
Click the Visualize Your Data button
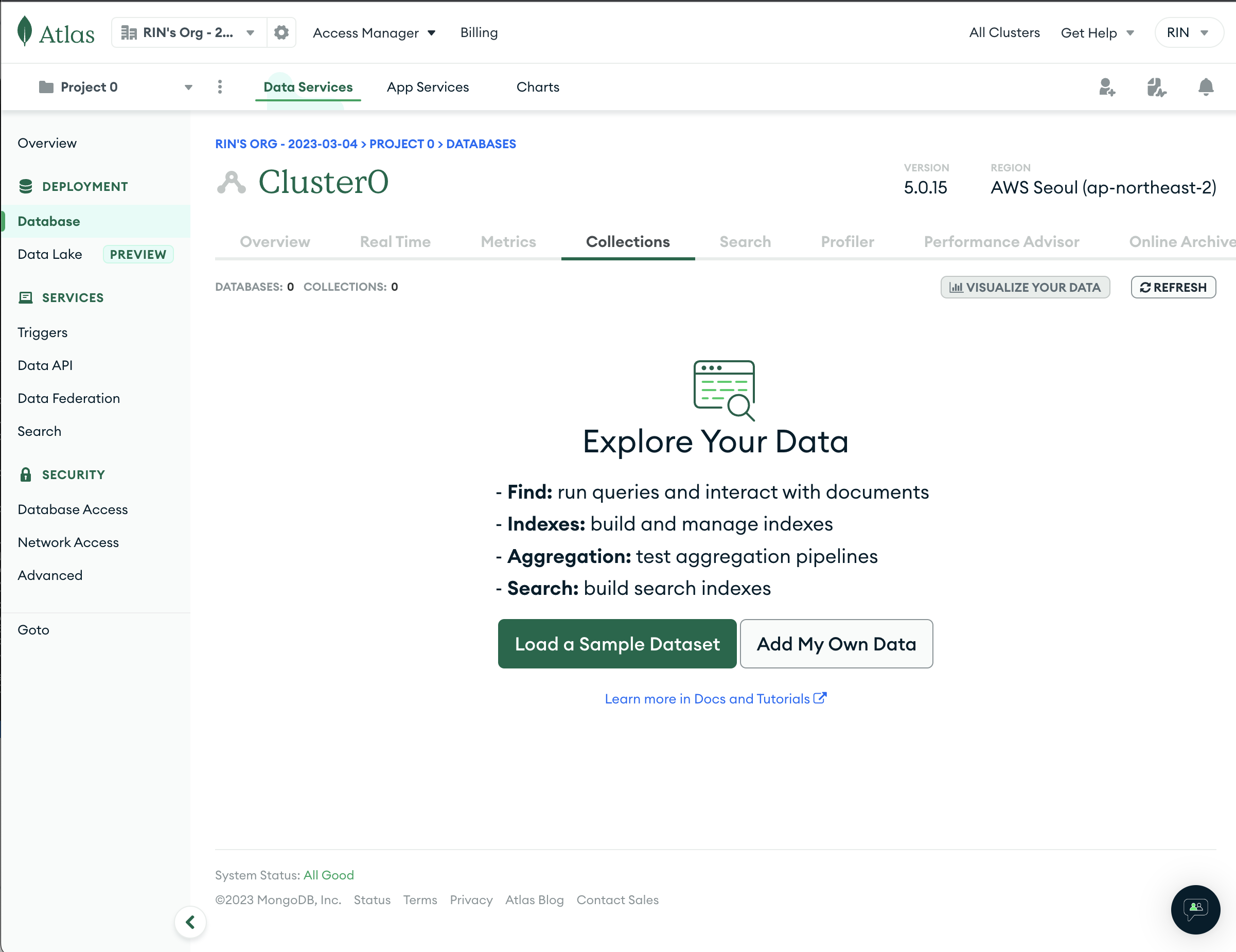pos(1025,287)
